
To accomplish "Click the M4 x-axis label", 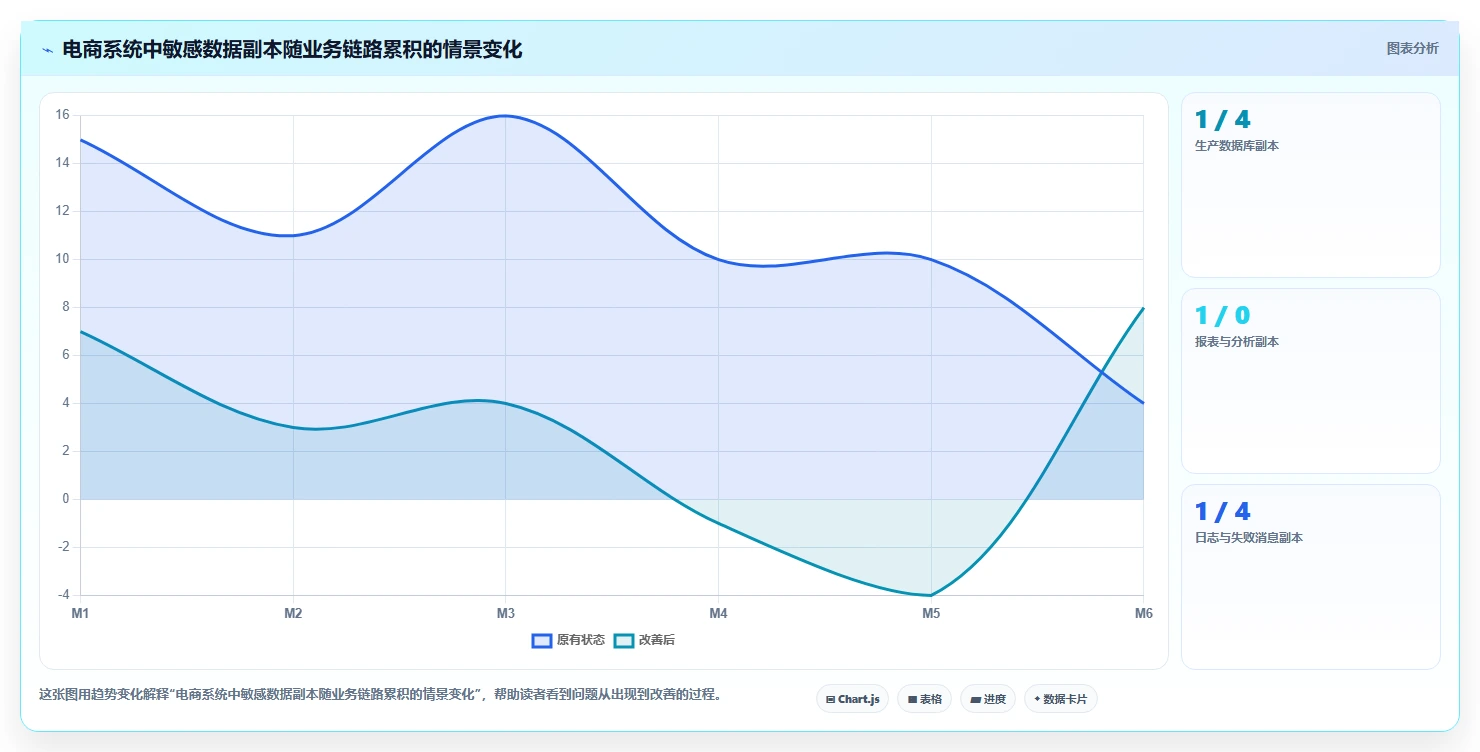I will tap(718, 613).
